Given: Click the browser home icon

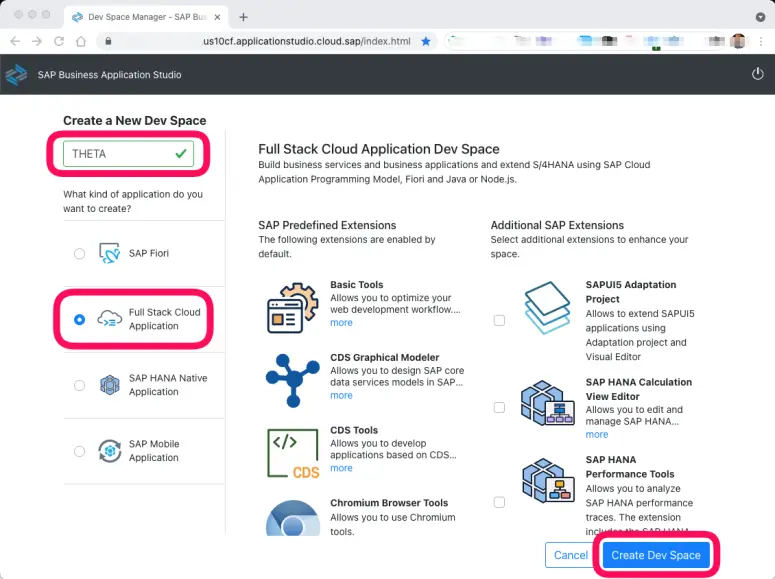Looking at the screenshot, I should pyautogui.click(x=81, y=41).
